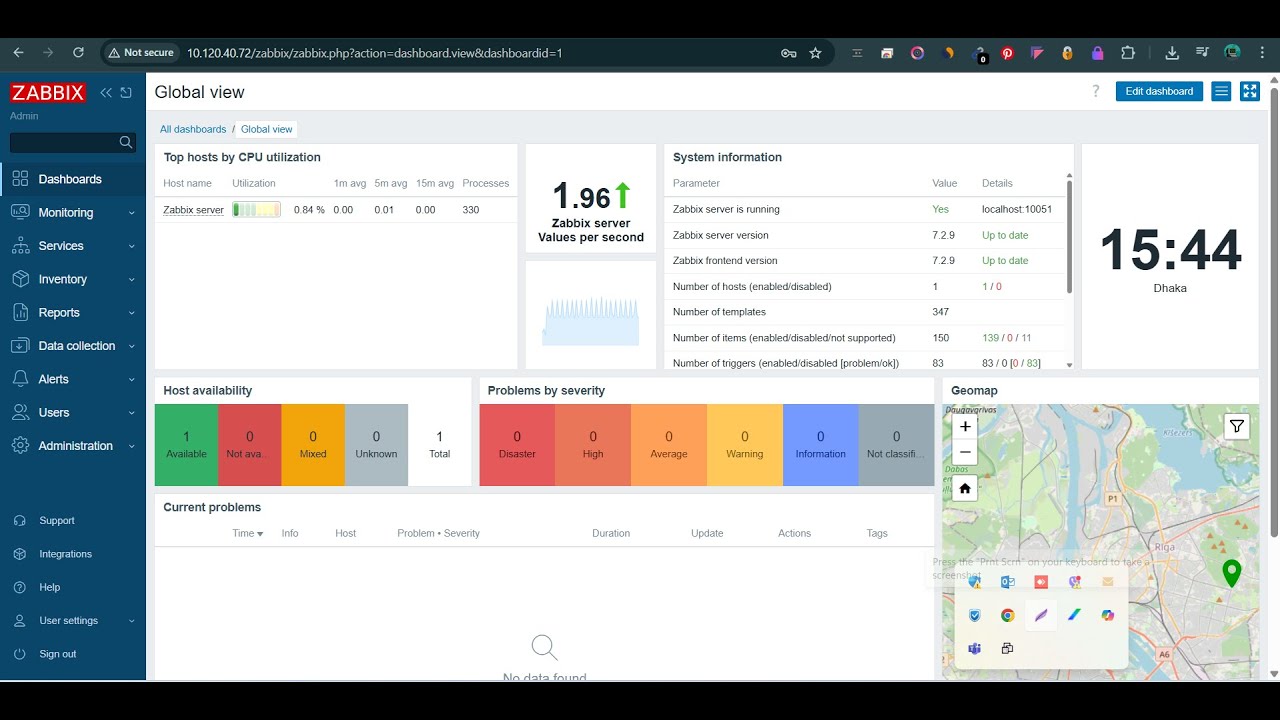
Task: Expand the Administration menu
Action: tap(73, 446)
